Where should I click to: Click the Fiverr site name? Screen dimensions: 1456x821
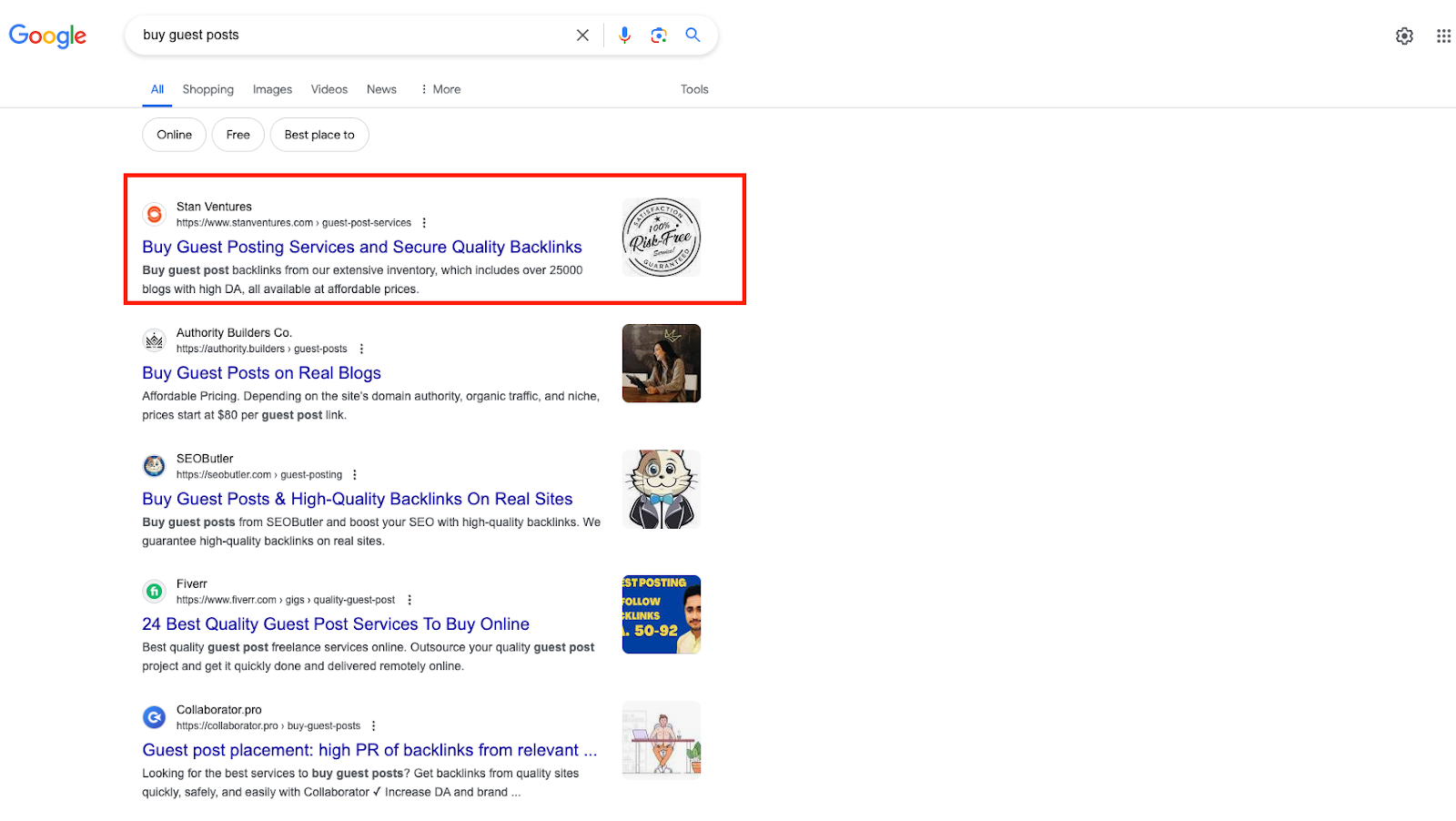coord(192,584)
